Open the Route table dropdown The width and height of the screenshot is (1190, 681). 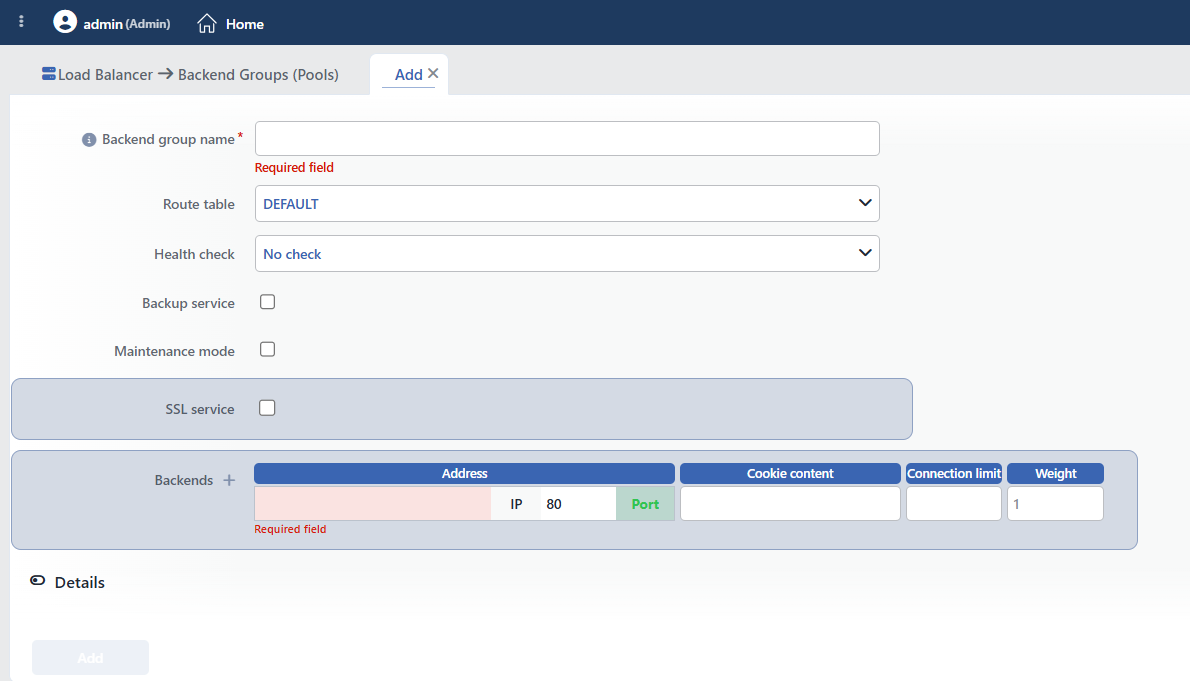pos(567,203)
